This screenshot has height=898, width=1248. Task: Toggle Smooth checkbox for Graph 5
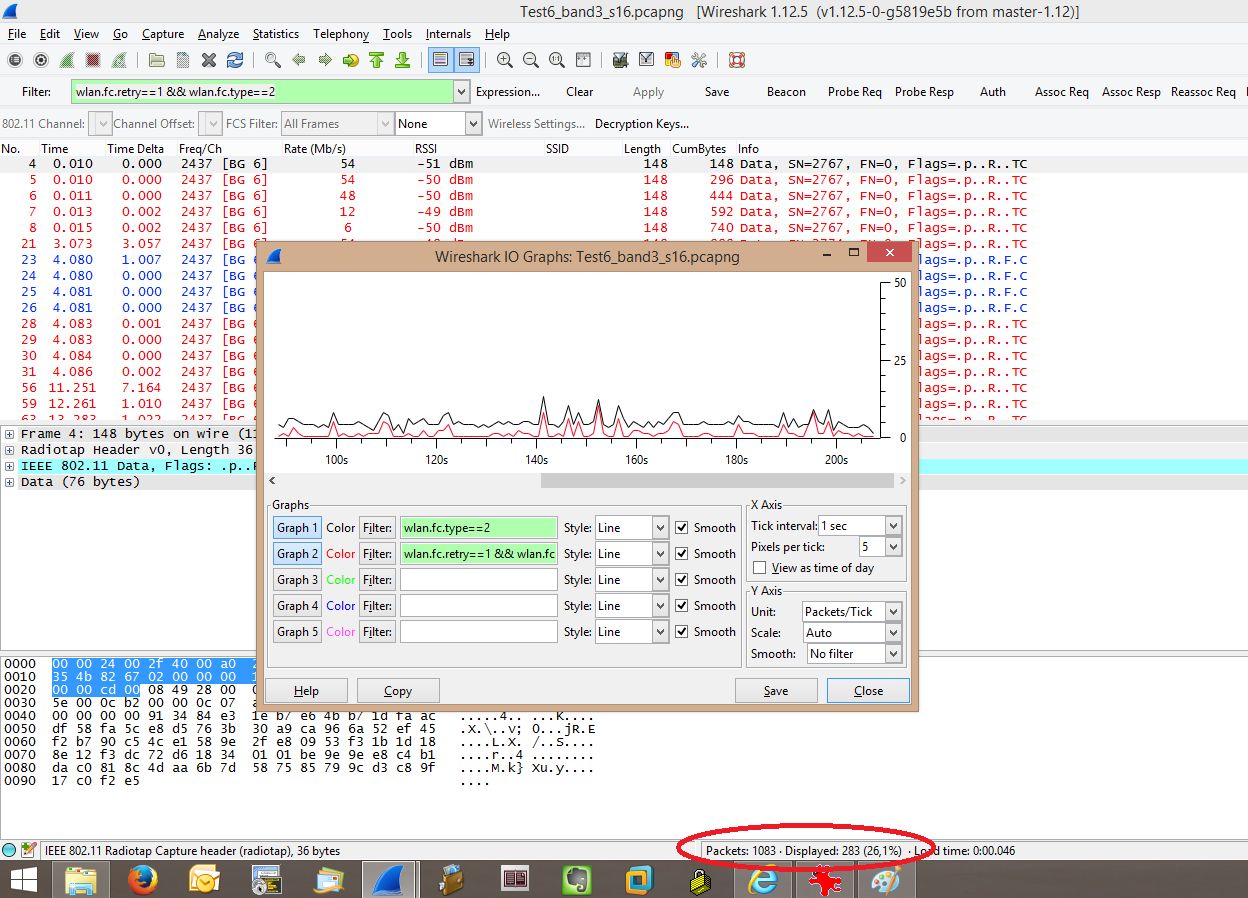pos(682,631)
